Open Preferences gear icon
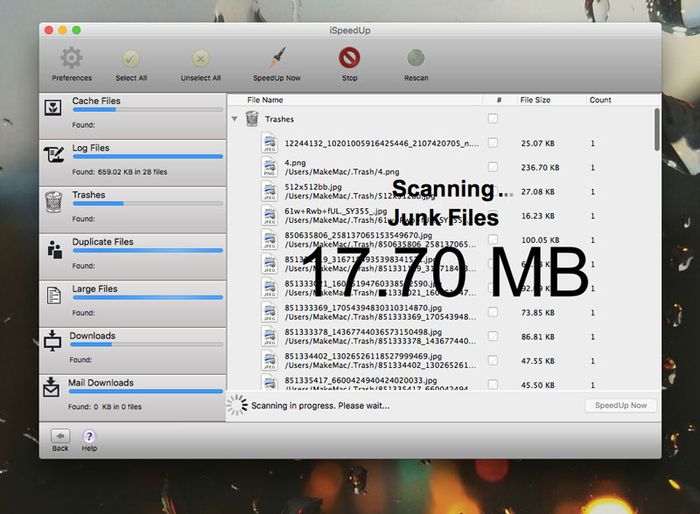 tap(71, 58)
